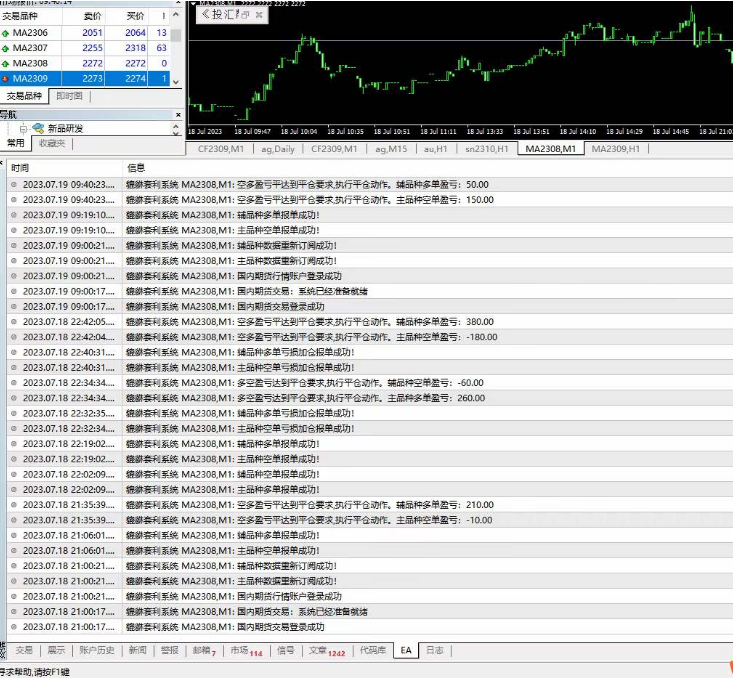Click the log bullet for 21:35:39 盈亏 210.00 row
Image resolution: width=740 pixels, height=680 pixels.
coord(14,505)
